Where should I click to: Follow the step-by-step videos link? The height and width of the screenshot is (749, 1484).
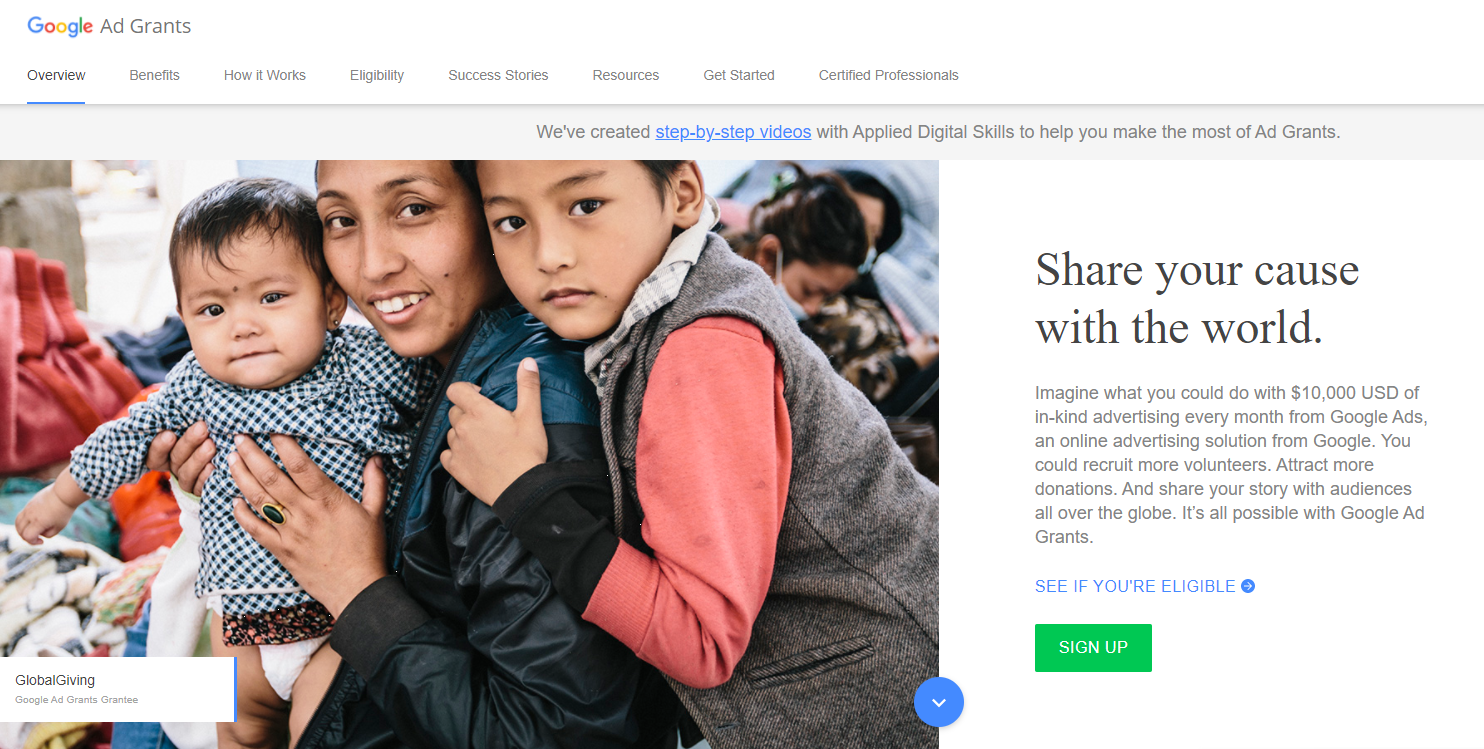pos(733,132)
